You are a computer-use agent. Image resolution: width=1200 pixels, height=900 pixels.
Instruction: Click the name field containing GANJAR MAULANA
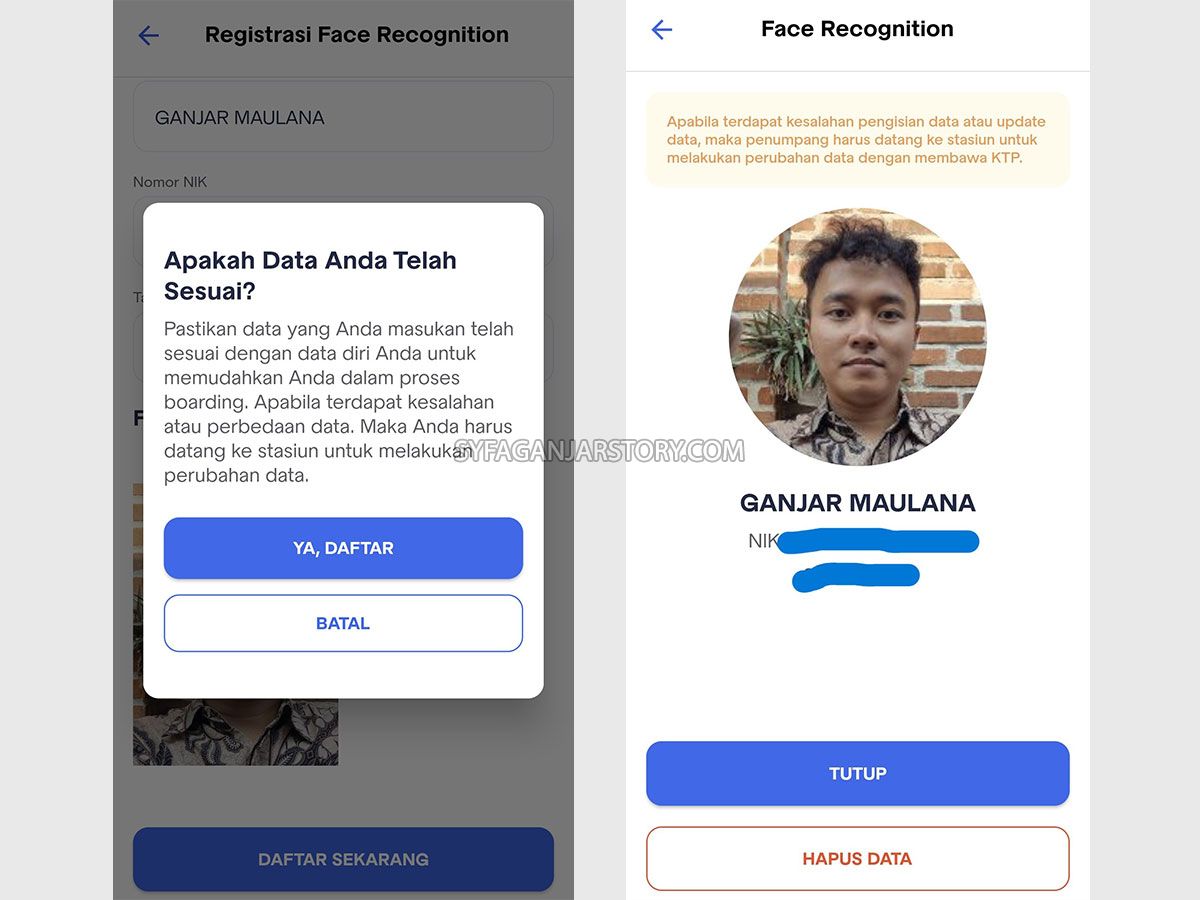[343, 117]
